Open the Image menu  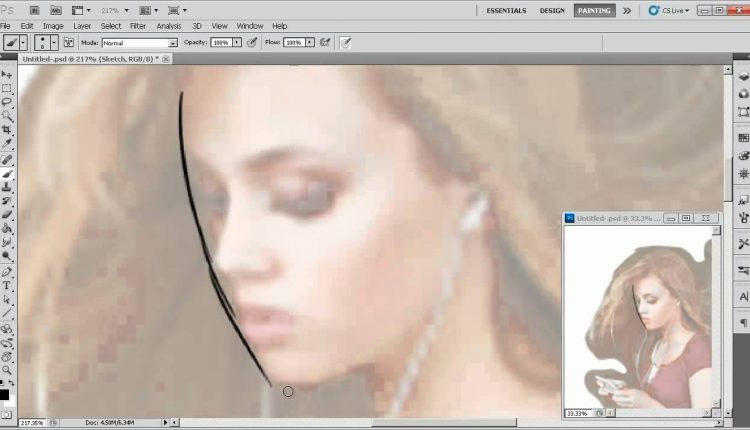click(x=53, y=26)
